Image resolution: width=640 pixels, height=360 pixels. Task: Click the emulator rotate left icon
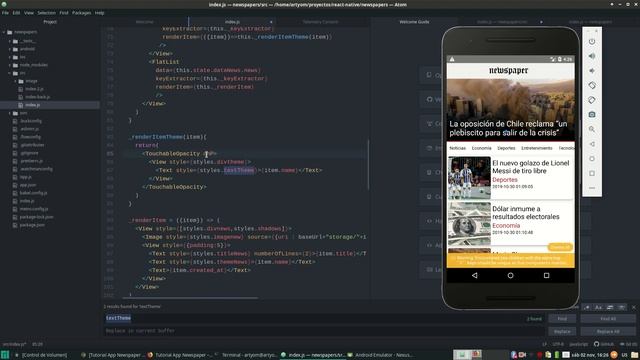592,85
